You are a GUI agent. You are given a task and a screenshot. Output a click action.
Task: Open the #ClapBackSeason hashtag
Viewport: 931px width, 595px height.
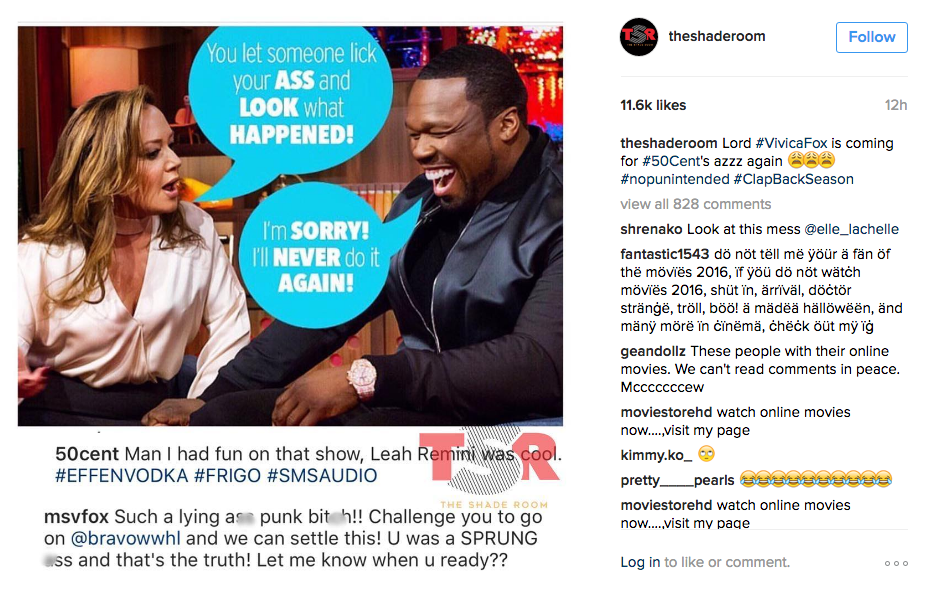tap(793, 179)
